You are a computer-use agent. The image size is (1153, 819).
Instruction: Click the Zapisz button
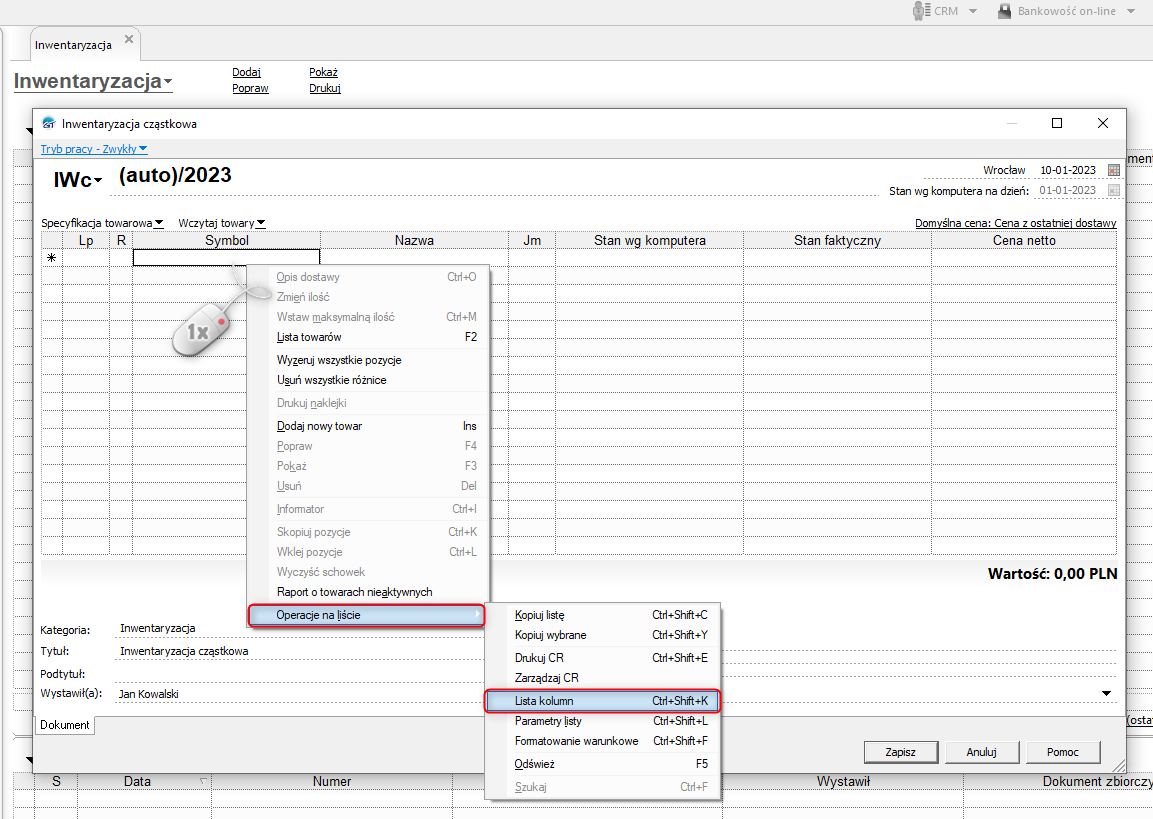(901, 752)
